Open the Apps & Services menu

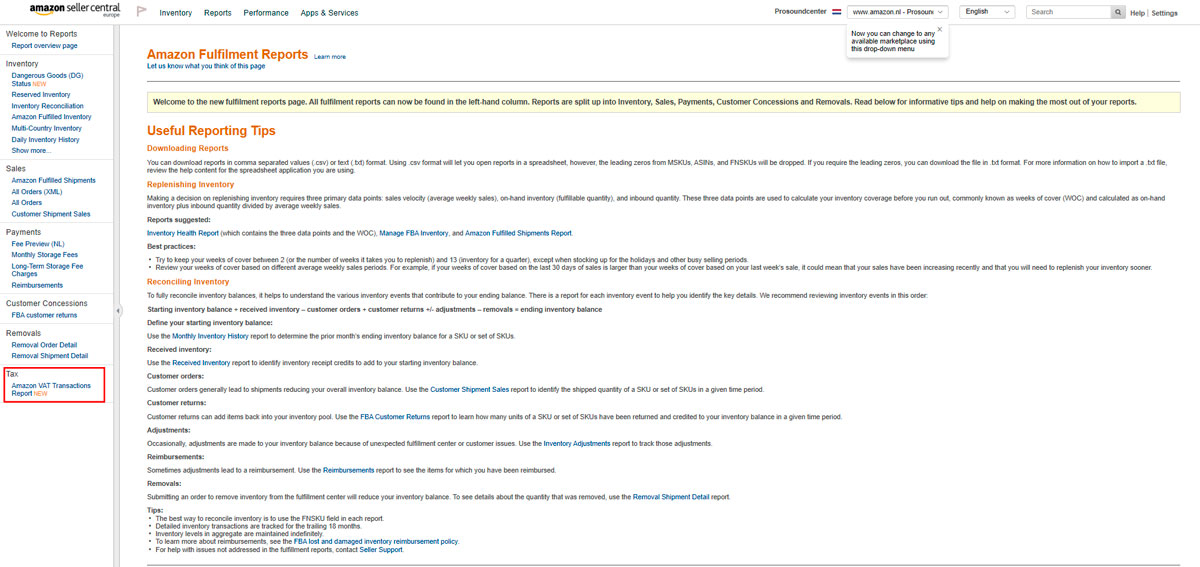(329, 13)
